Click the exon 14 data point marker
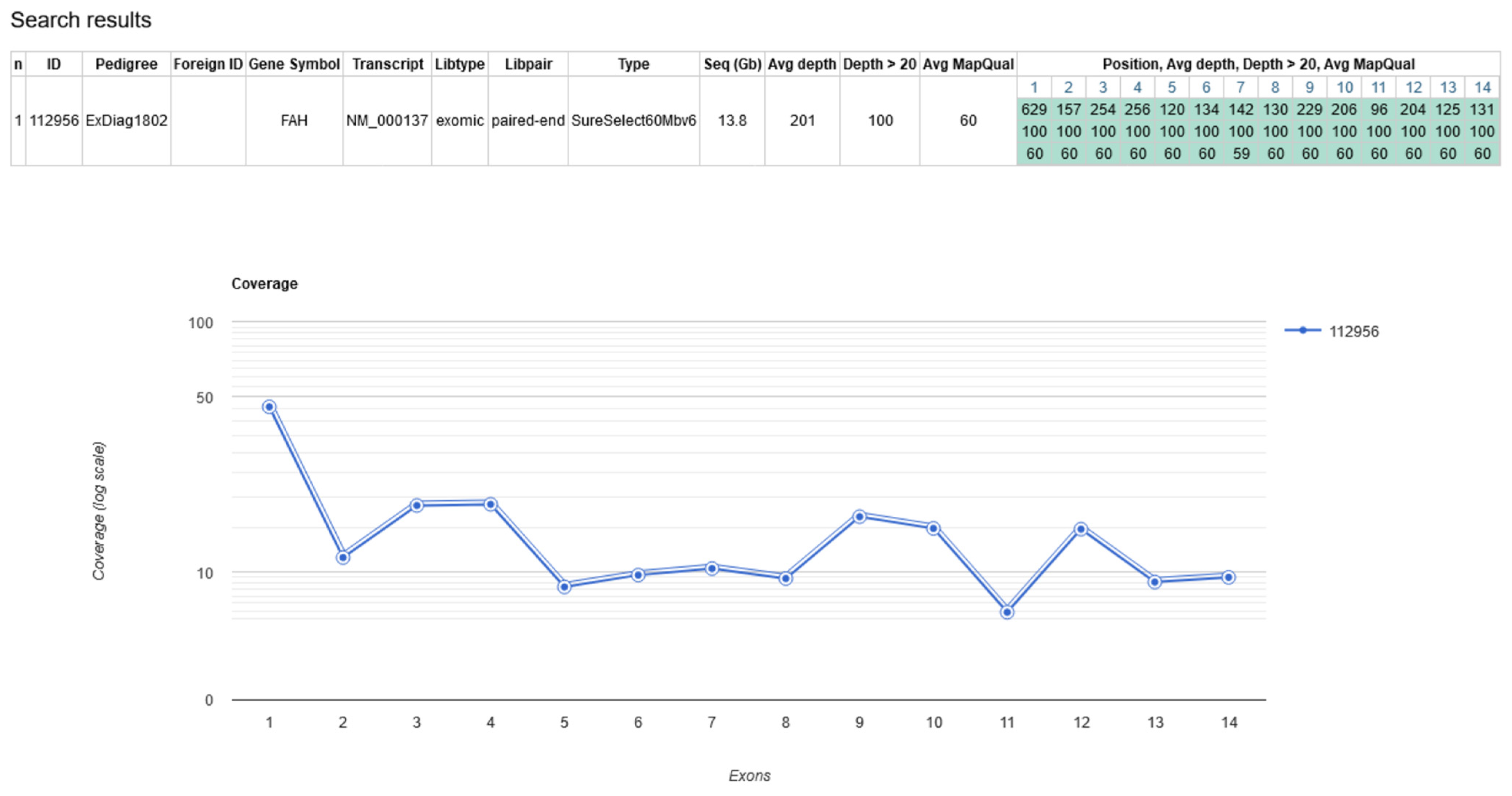1512x796 pixels. click(x=1229, y=577)
